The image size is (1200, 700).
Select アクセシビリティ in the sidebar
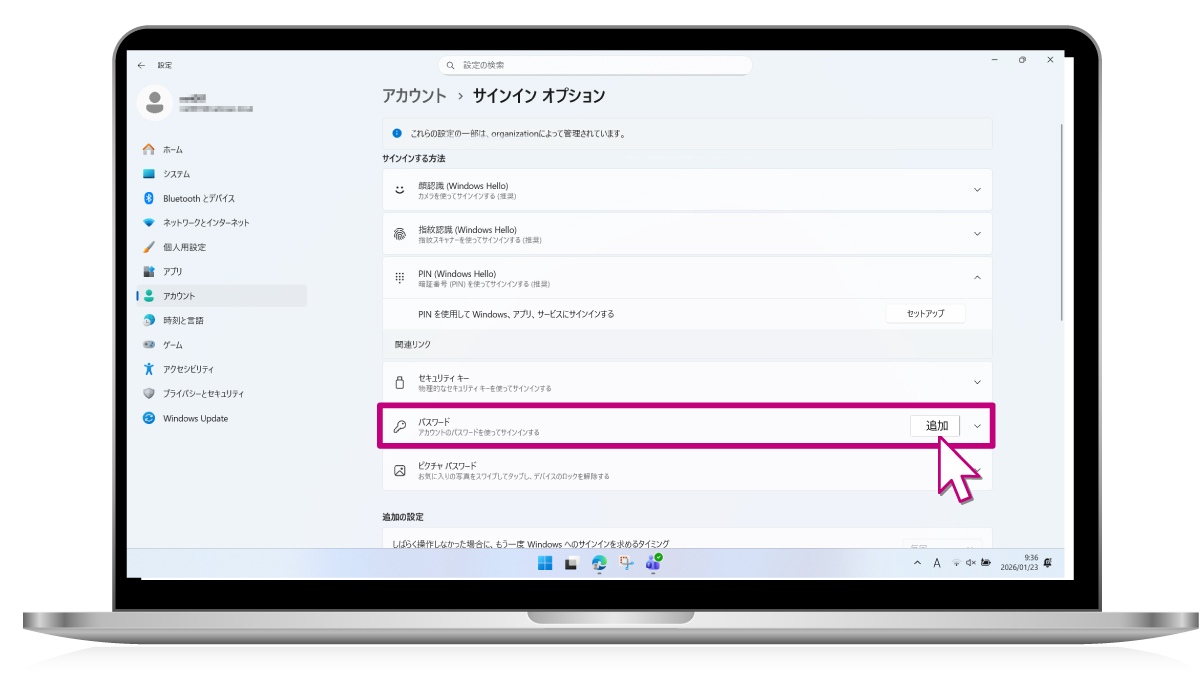click(188, 369)
